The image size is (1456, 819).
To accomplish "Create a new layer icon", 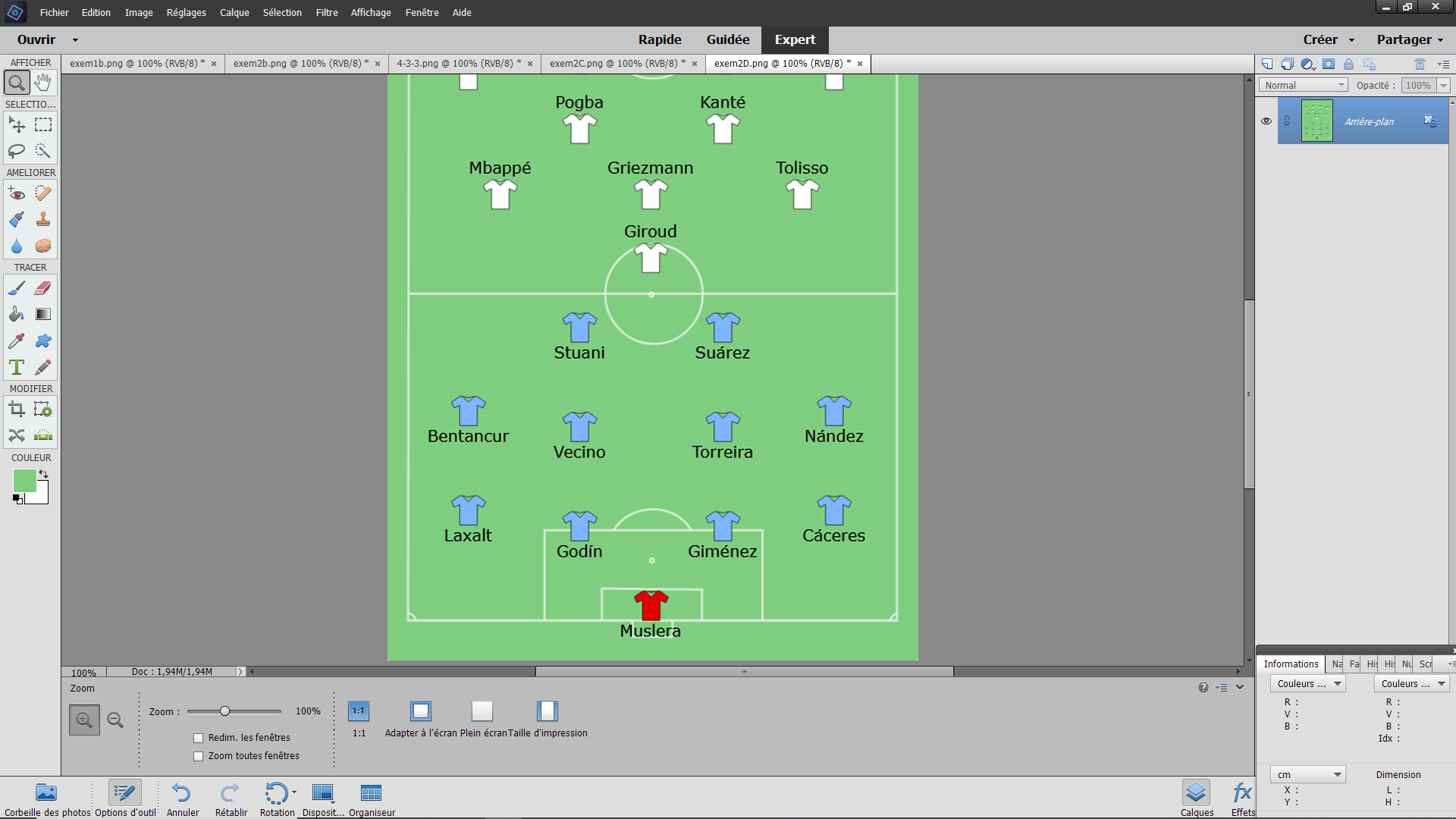I will pos(1267,64).
